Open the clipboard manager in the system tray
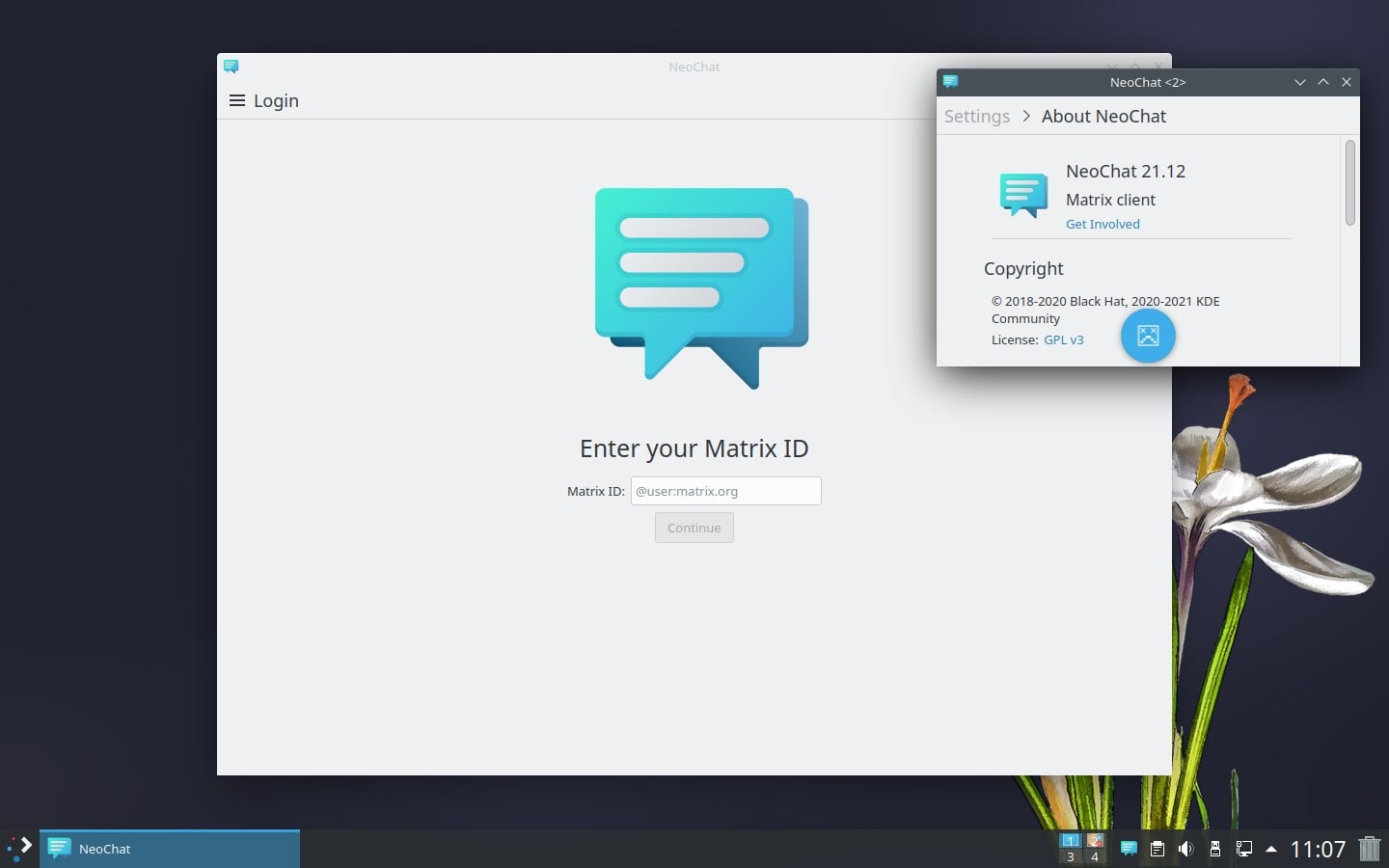 tap(1157, 850)
